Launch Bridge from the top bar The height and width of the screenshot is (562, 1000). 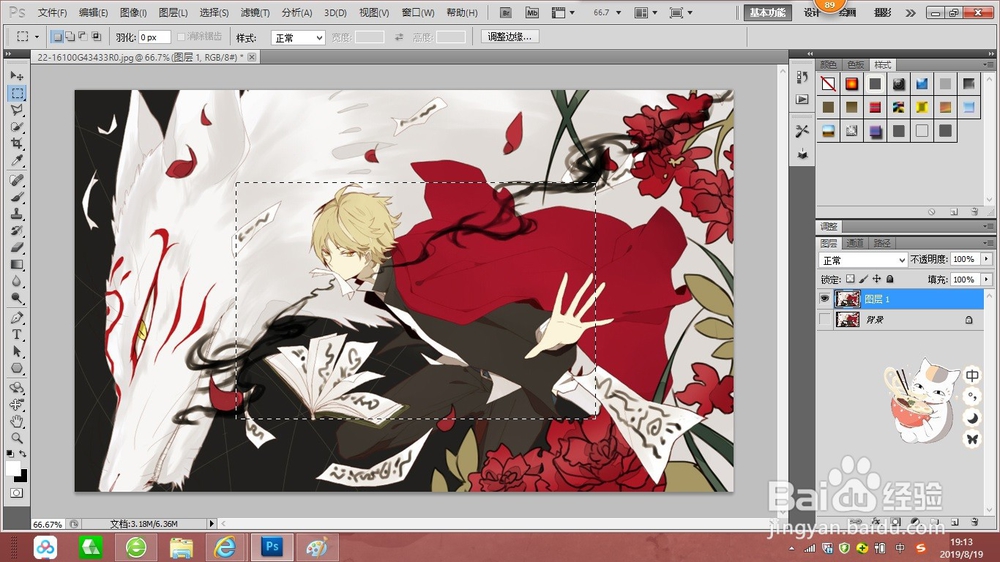pyautogui.click(x=506, y=12)
